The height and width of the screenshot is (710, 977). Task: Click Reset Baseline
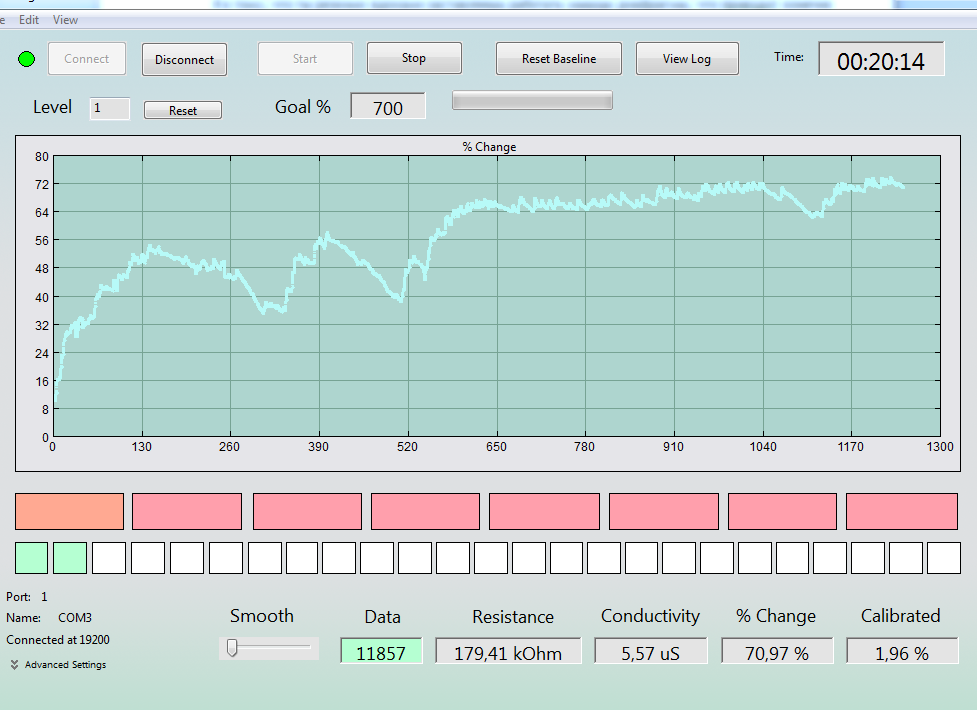[559, 59]
